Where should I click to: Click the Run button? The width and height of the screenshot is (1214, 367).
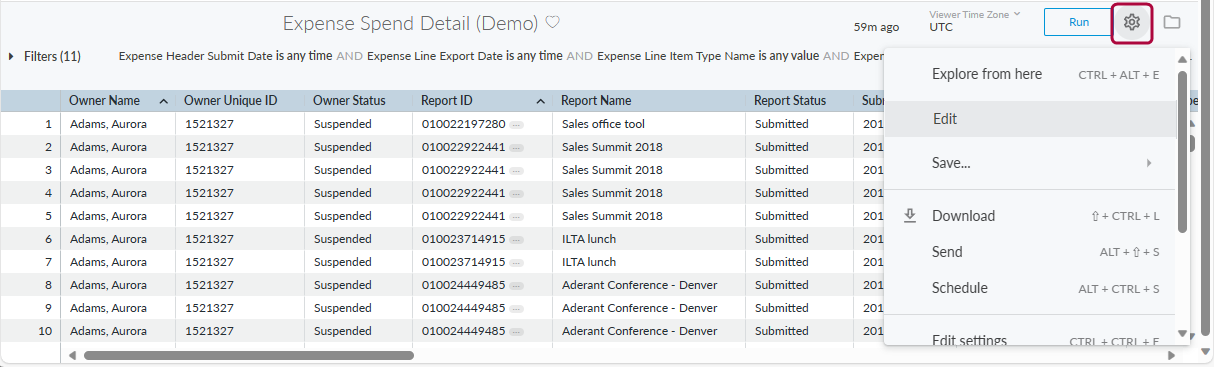[x=1079, y=22]
